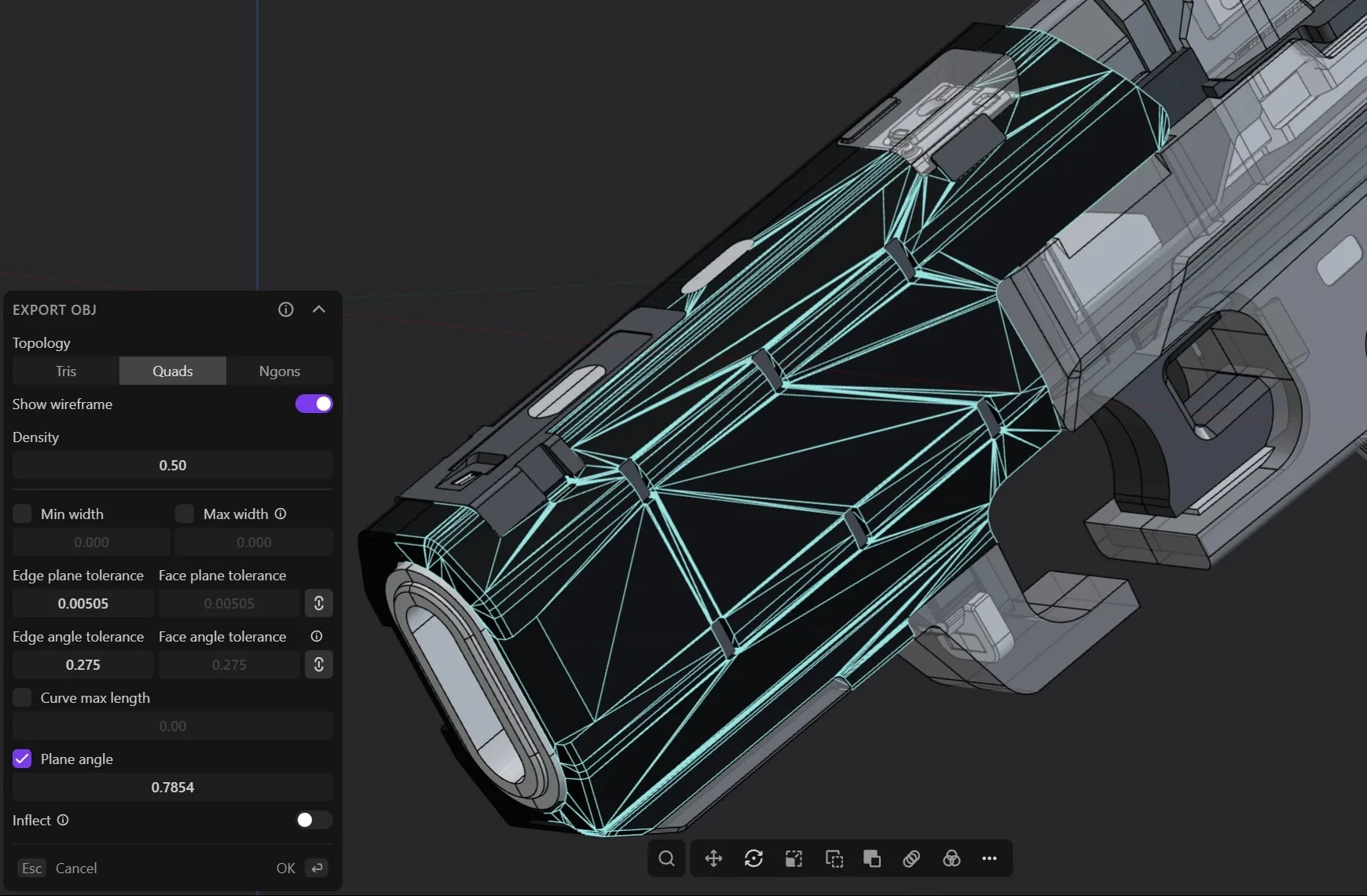Edit Edge plane tolerance value 0.00505
The height and width of the screenshot is (896, 1367).
(x=83, y=603)
